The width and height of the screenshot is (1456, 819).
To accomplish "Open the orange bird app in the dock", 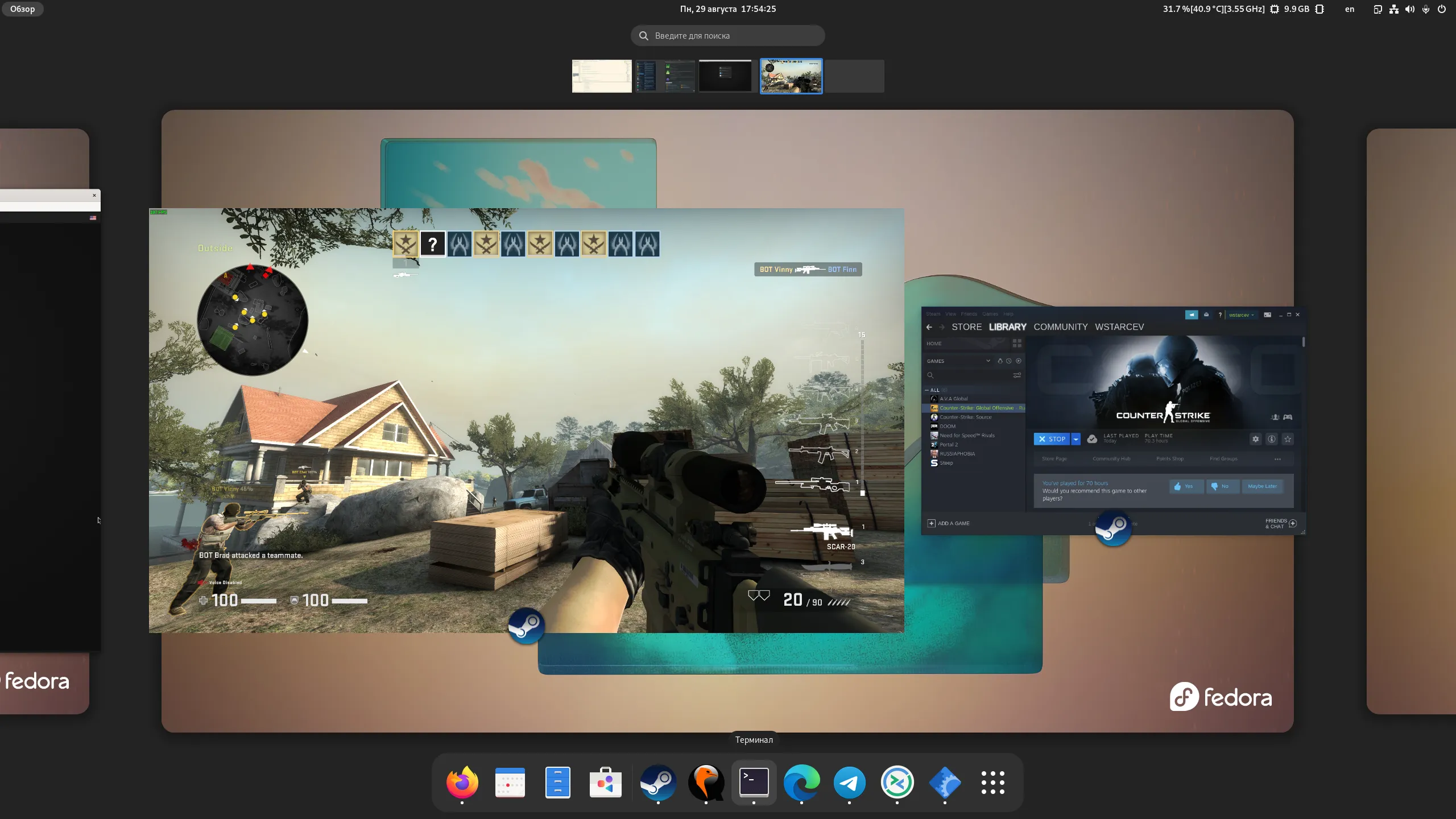I will click(706, 782).
